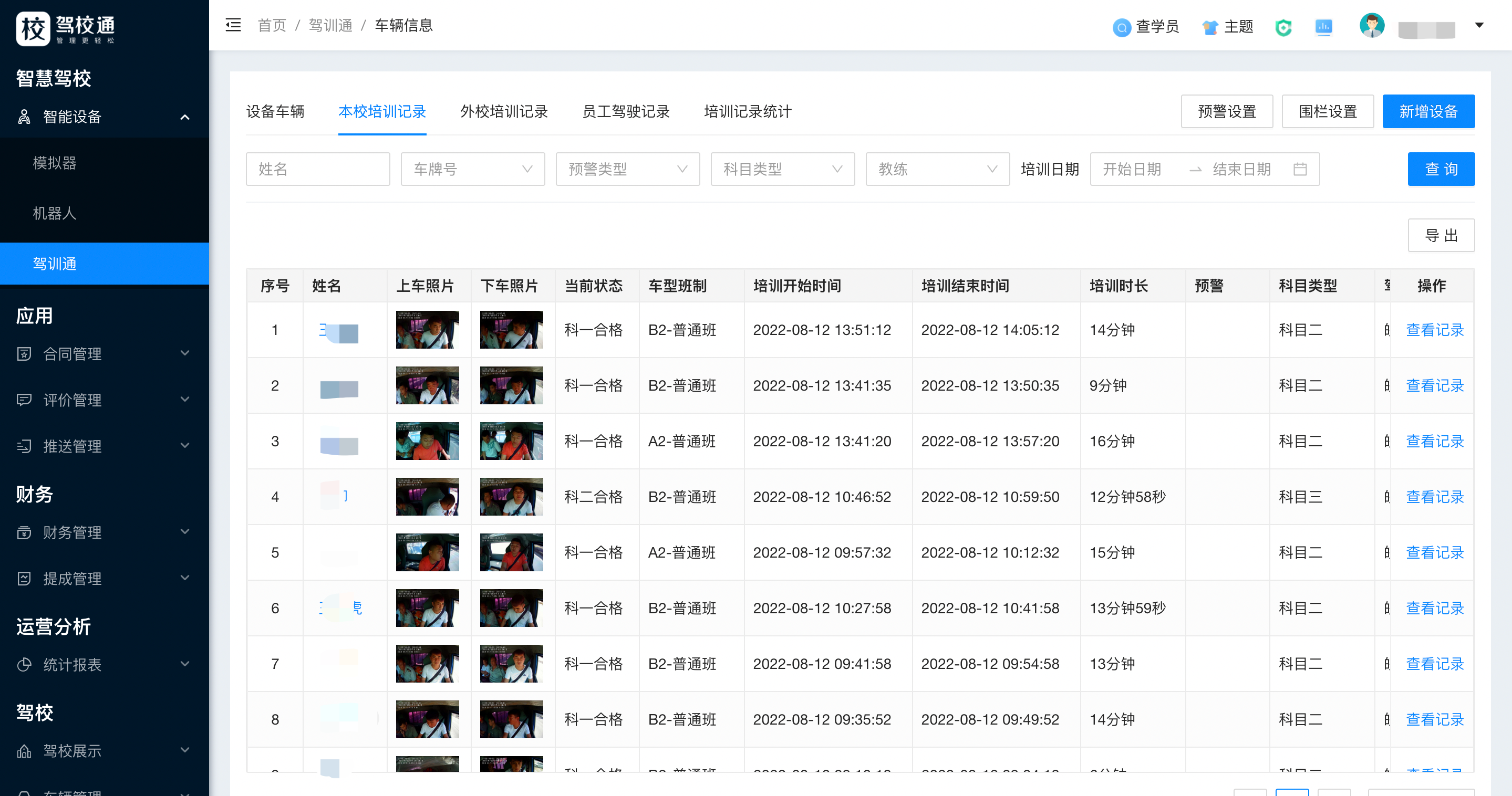Click the 推送管理 icon in sidebar
This screenshot has height=796, width=1512.
tap(24, 446)
